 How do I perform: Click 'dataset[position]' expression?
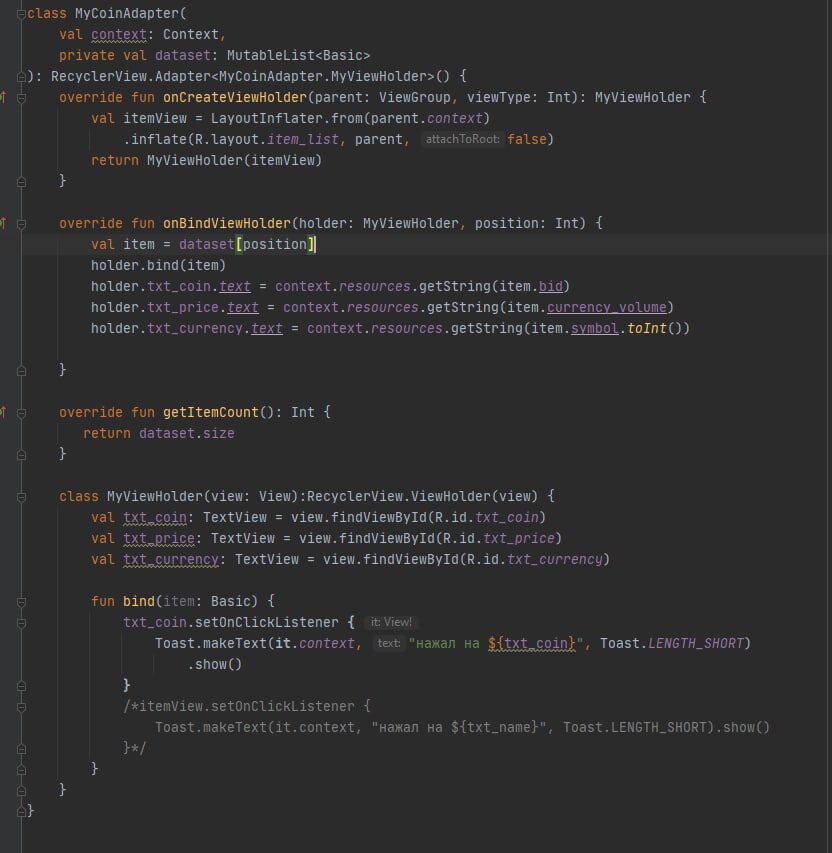click(246, 245)
